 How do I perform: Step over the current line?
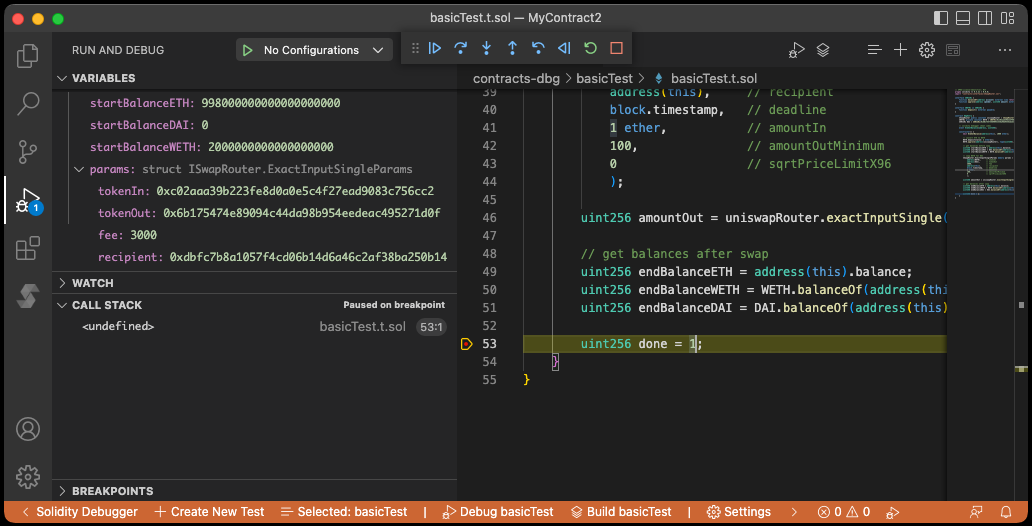(461, 48)
